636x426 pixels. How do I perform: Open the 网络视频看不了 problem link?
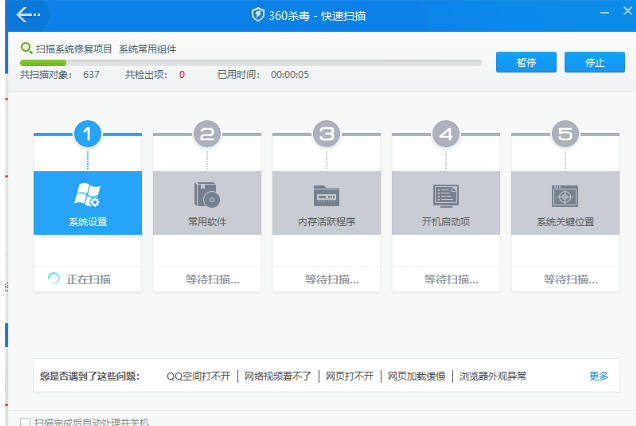278,376
